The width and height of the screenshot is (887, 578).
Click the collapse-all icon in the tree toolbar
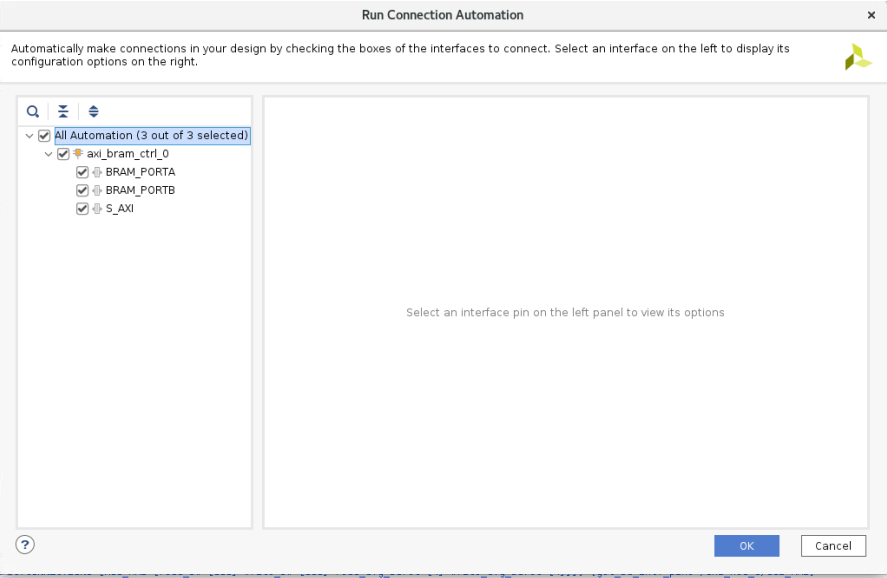(x=63, y=111)
